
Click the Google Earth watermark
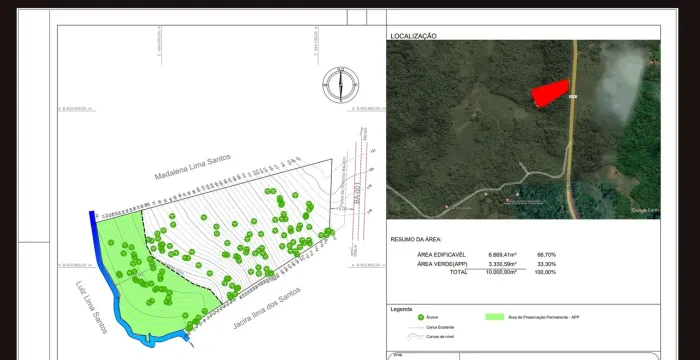coord(645,210)
